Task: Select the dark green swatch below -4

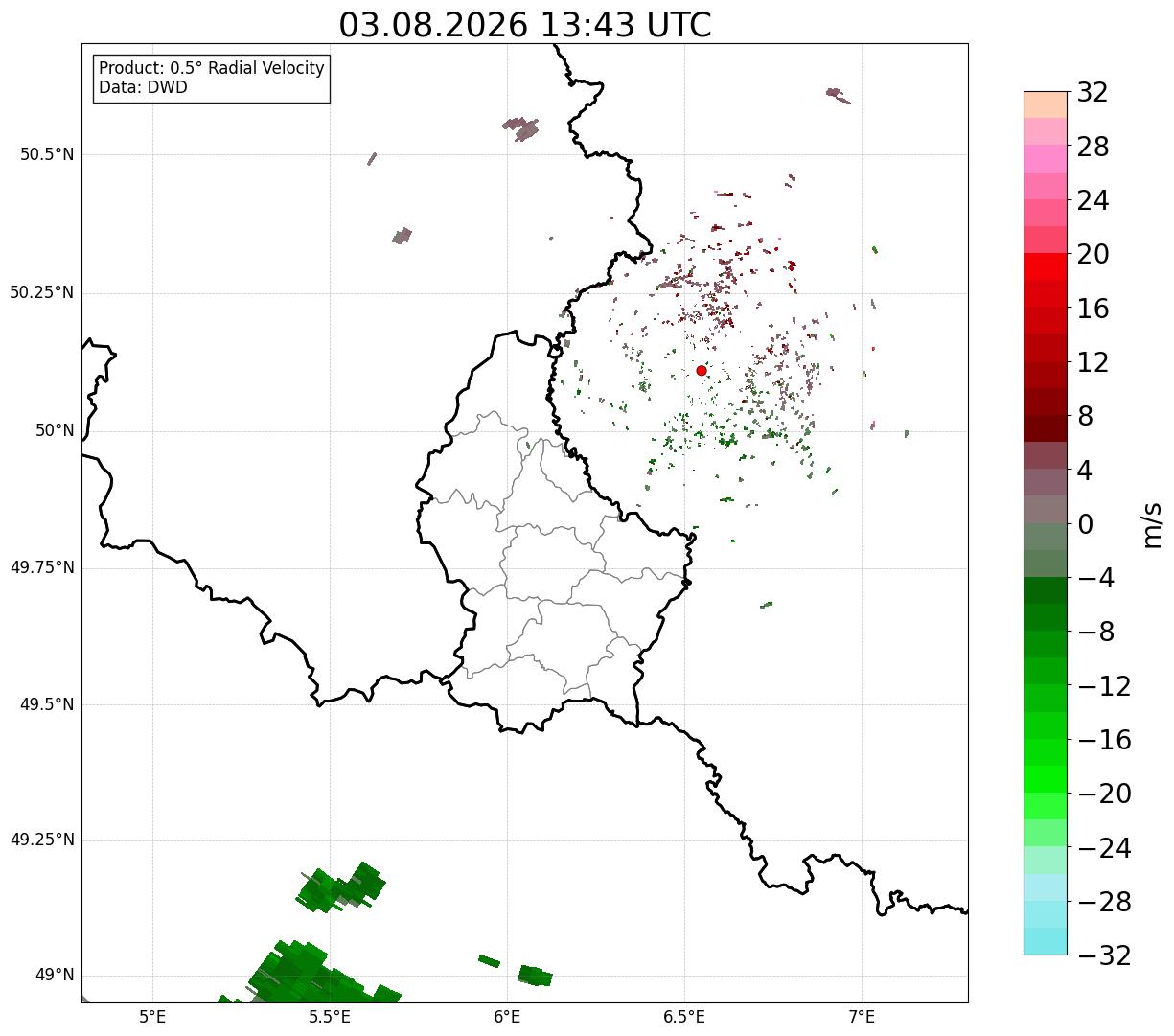Action: point(1046,590)
